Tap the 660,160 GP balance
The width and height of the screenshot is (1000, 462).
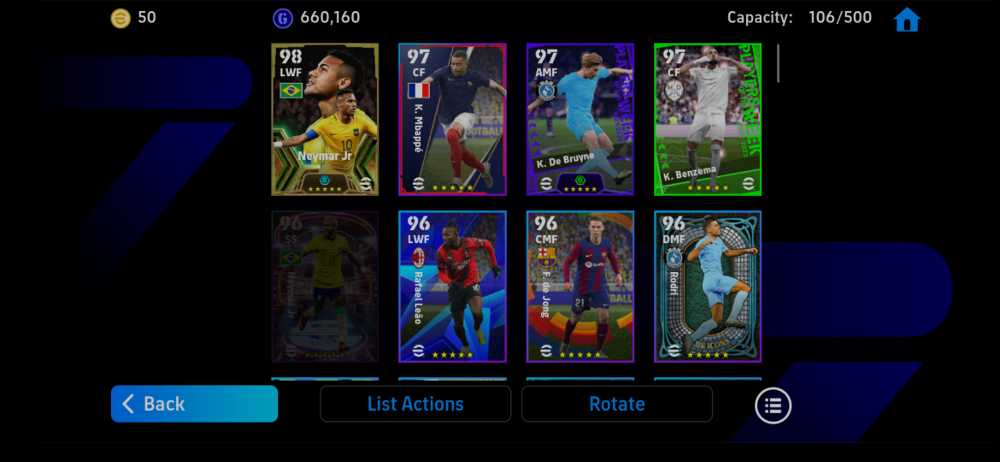point(330,18)
